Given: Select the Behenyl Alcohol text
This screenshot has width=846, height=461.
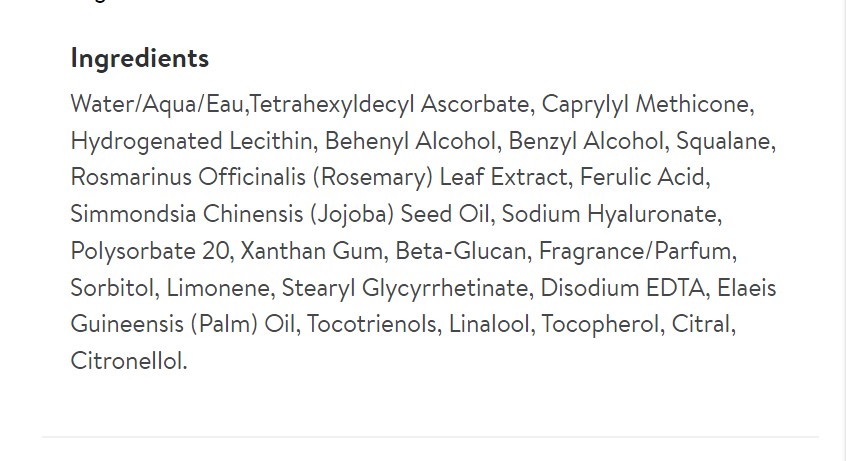Looking at the screenshot, I should [x=410, y=142].
